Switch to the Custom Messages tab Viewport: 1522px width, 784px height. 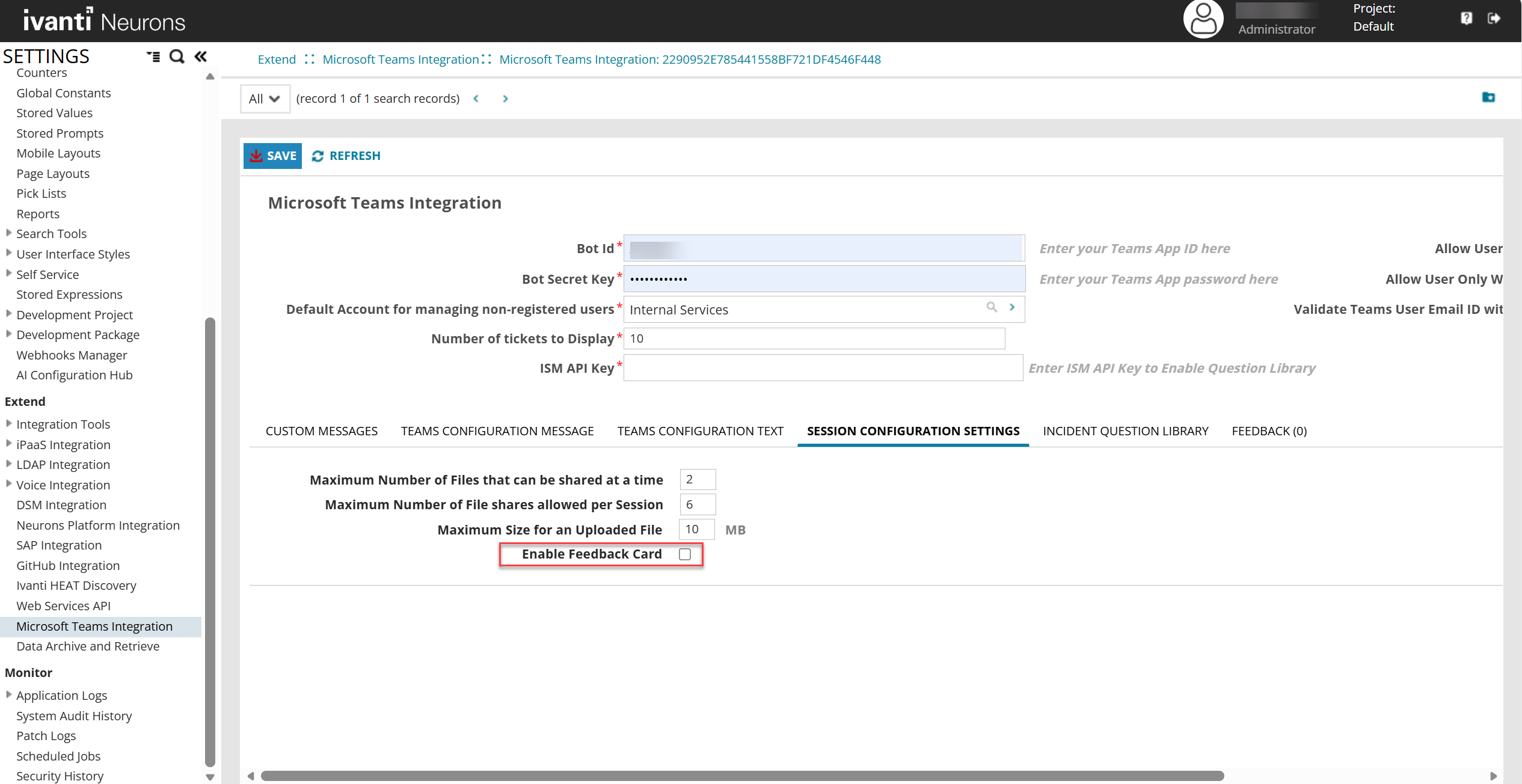point(322,431)
